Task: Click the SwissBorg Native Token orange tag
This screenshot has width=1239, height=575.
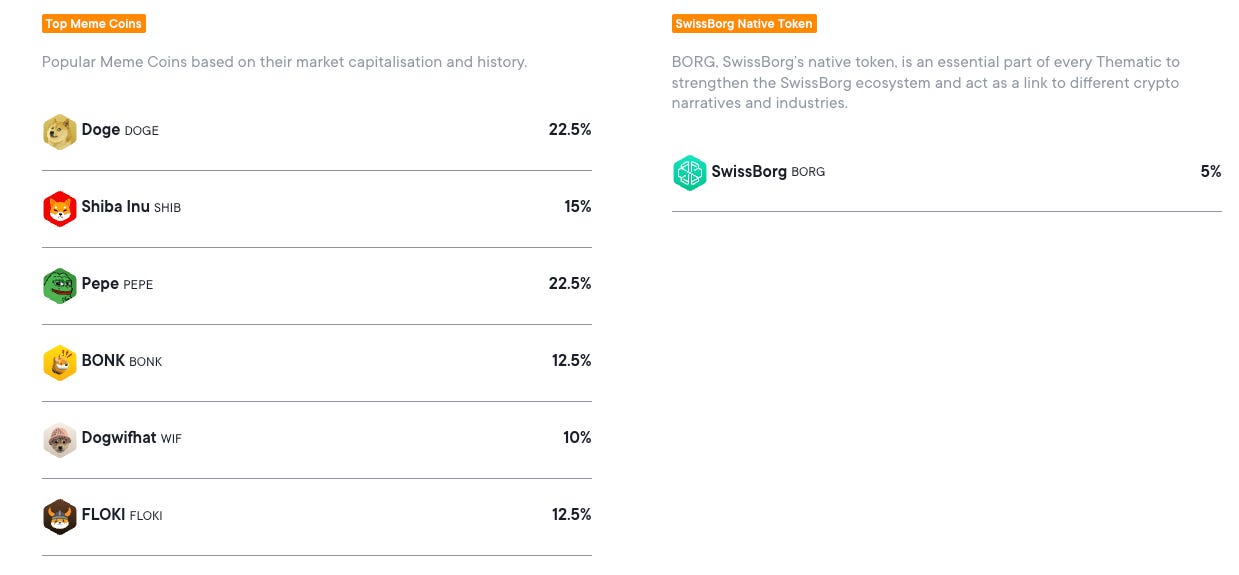Action: pos(744,23)
